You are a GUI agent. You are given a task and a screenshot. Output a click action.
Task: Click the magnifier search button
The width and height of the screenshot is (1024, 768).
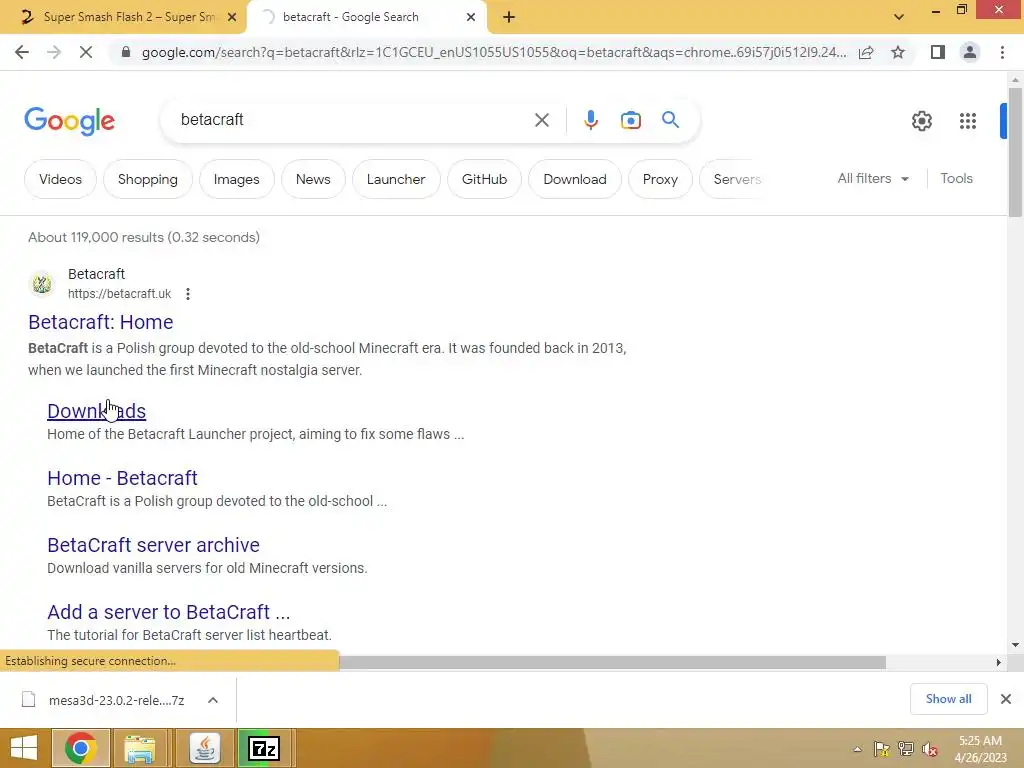tap(670, 120)
